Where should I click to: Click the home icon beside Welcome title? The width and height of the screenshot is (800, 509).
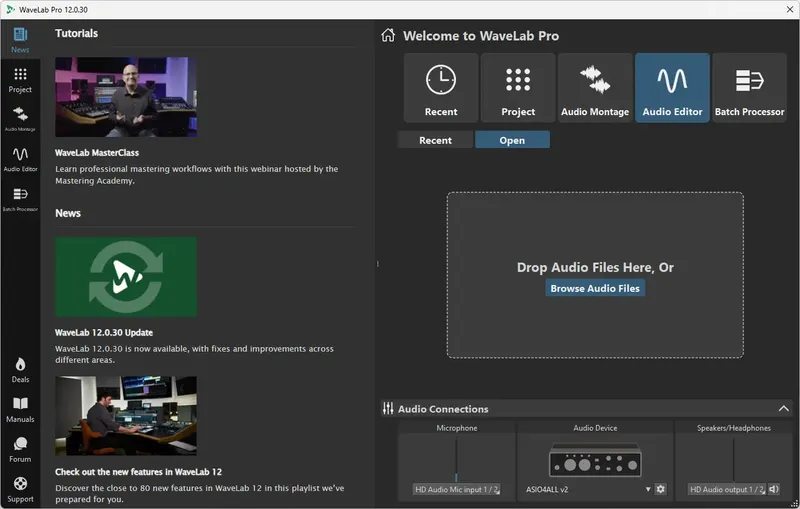click(x=388, y=35)
